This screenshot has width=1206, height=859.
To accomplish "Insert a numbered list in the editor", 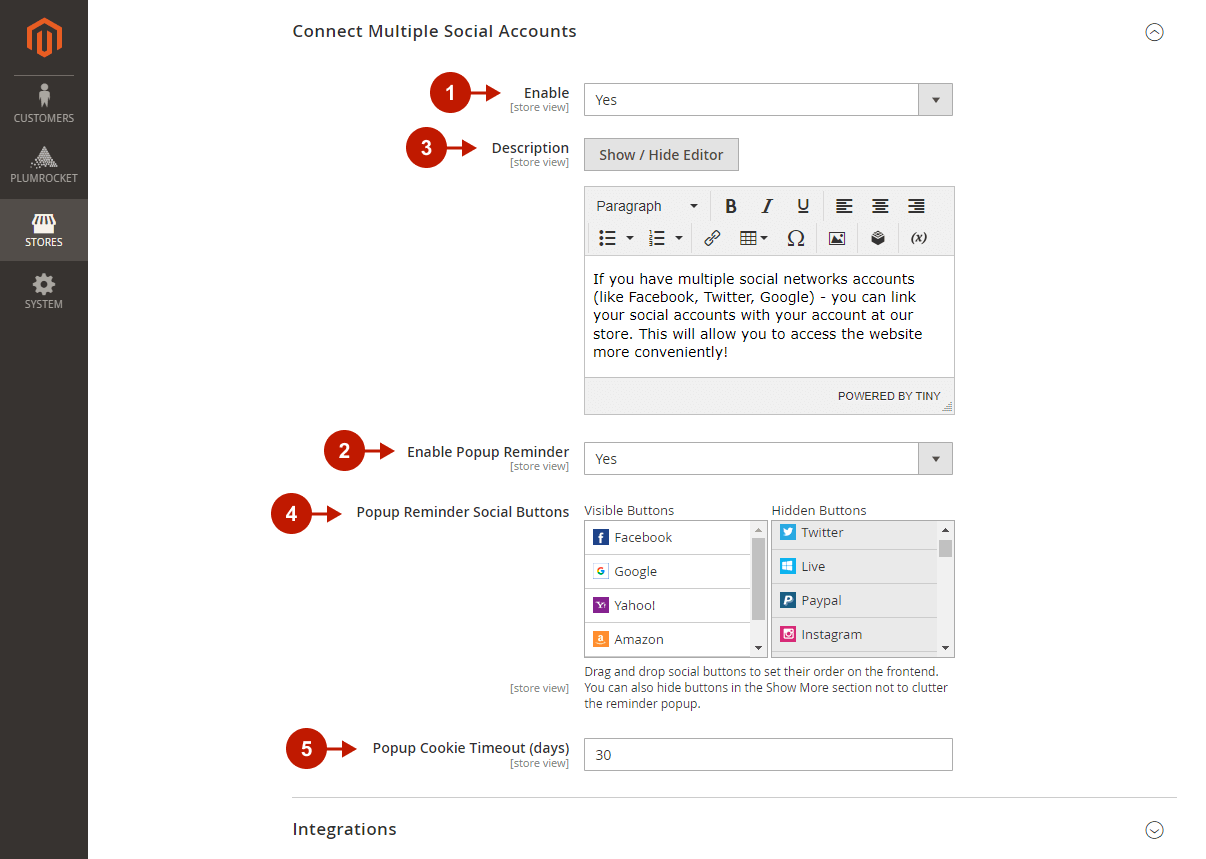I will tap(657, 238).
